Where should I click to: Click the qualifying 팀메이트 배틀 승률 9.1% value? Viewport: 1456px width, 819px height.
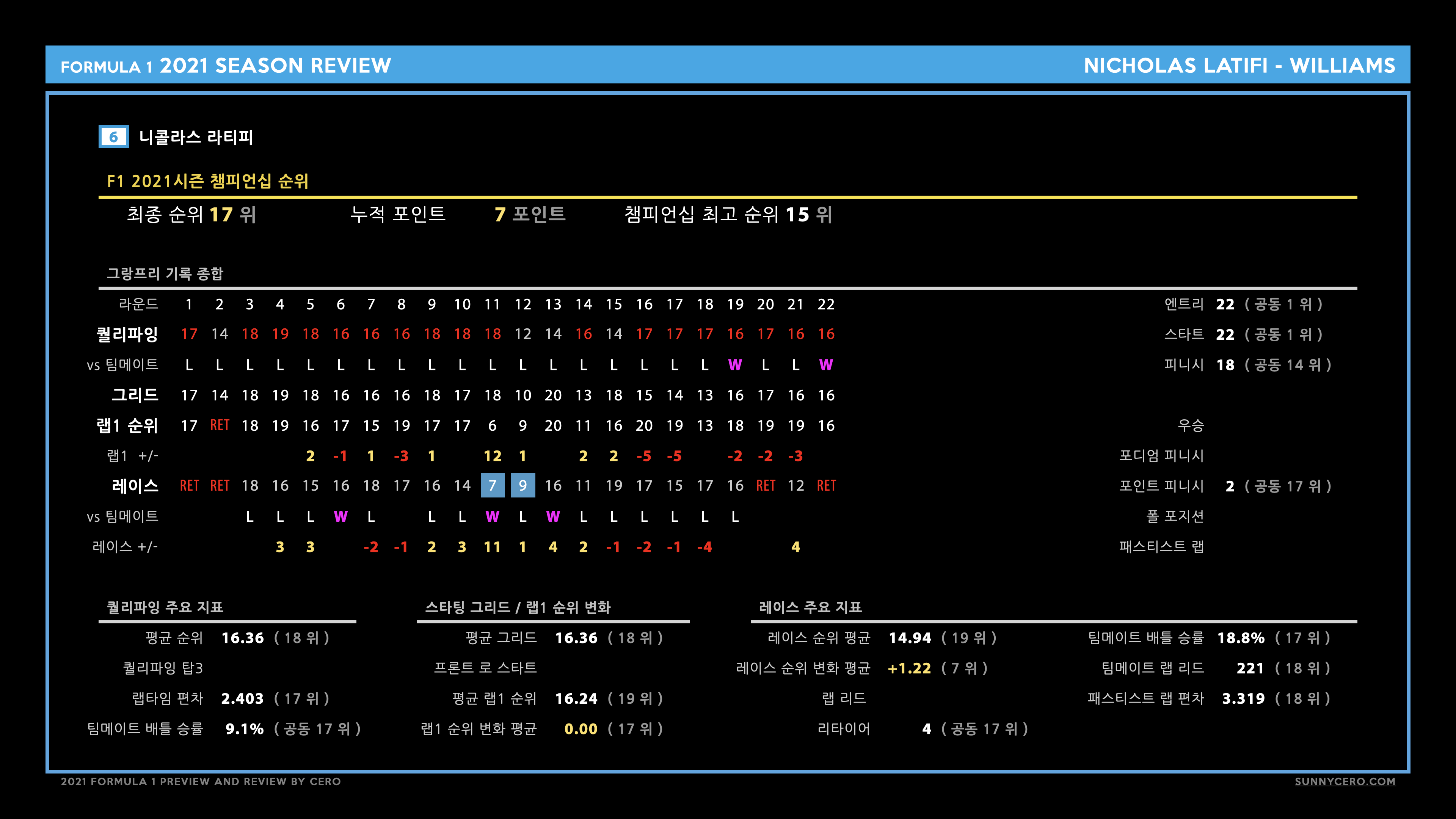click(x=245, y=728)
